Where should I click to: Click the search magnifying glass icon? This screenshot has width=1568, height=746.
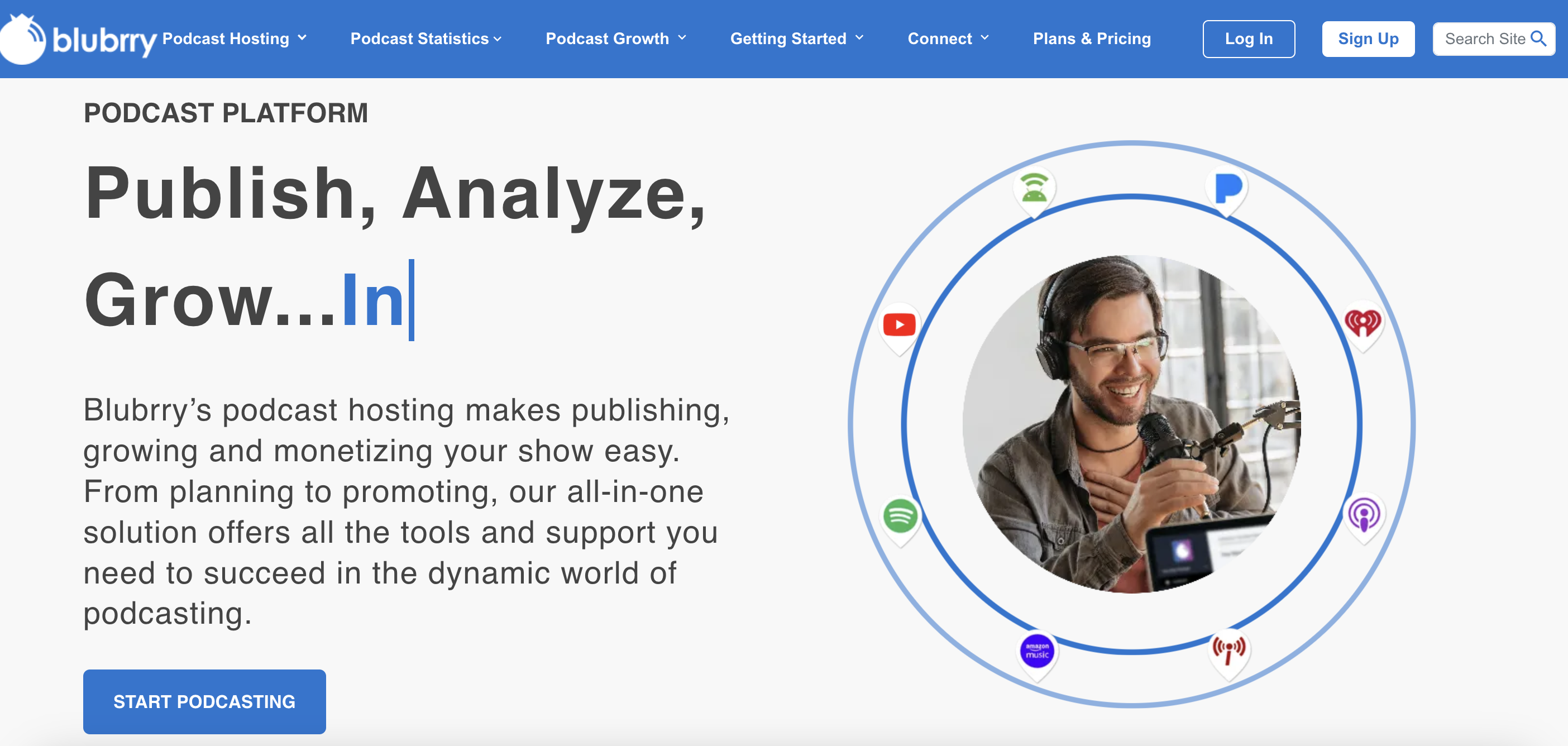1538,39
